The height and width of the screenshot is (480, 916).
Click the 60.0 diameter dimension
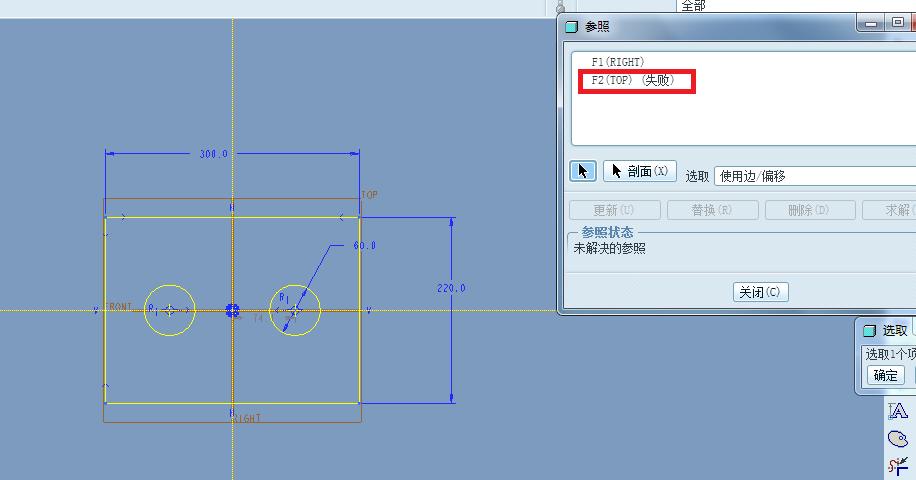[x=365, y=246]
